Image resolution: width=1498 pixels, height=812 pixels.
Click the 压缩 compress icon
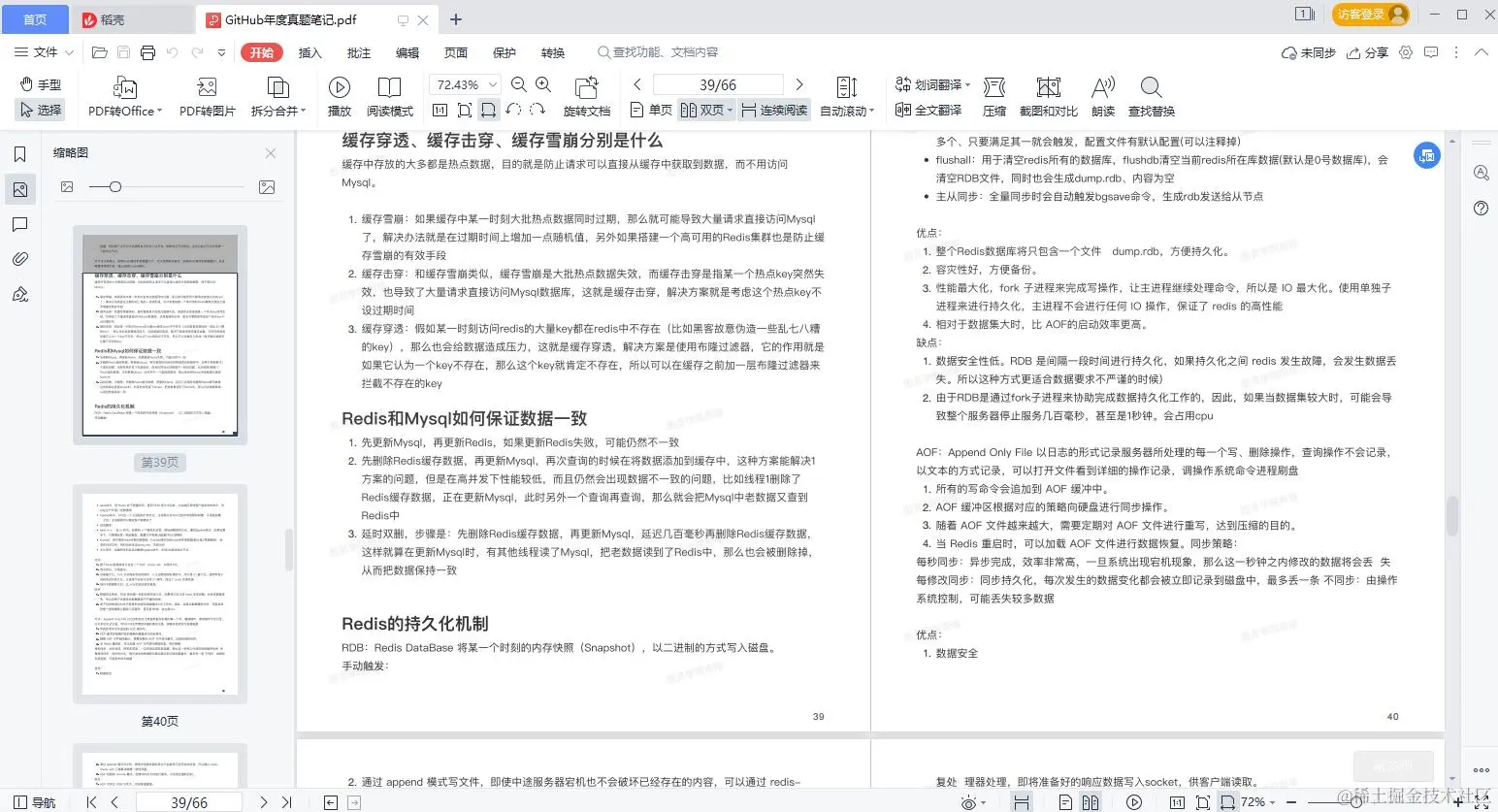994,87
